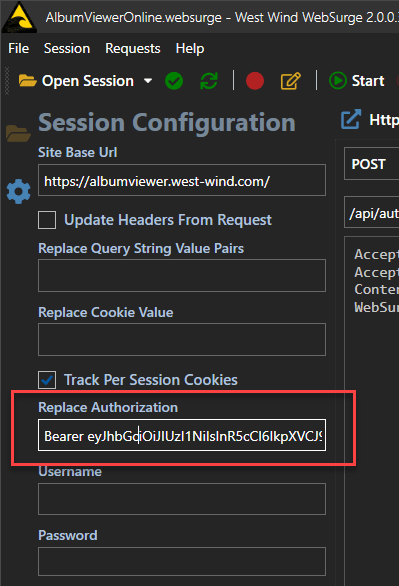Enable Update Headers From Request checkbox
Screen dimensions: 399x586
[x=47, y=220]
